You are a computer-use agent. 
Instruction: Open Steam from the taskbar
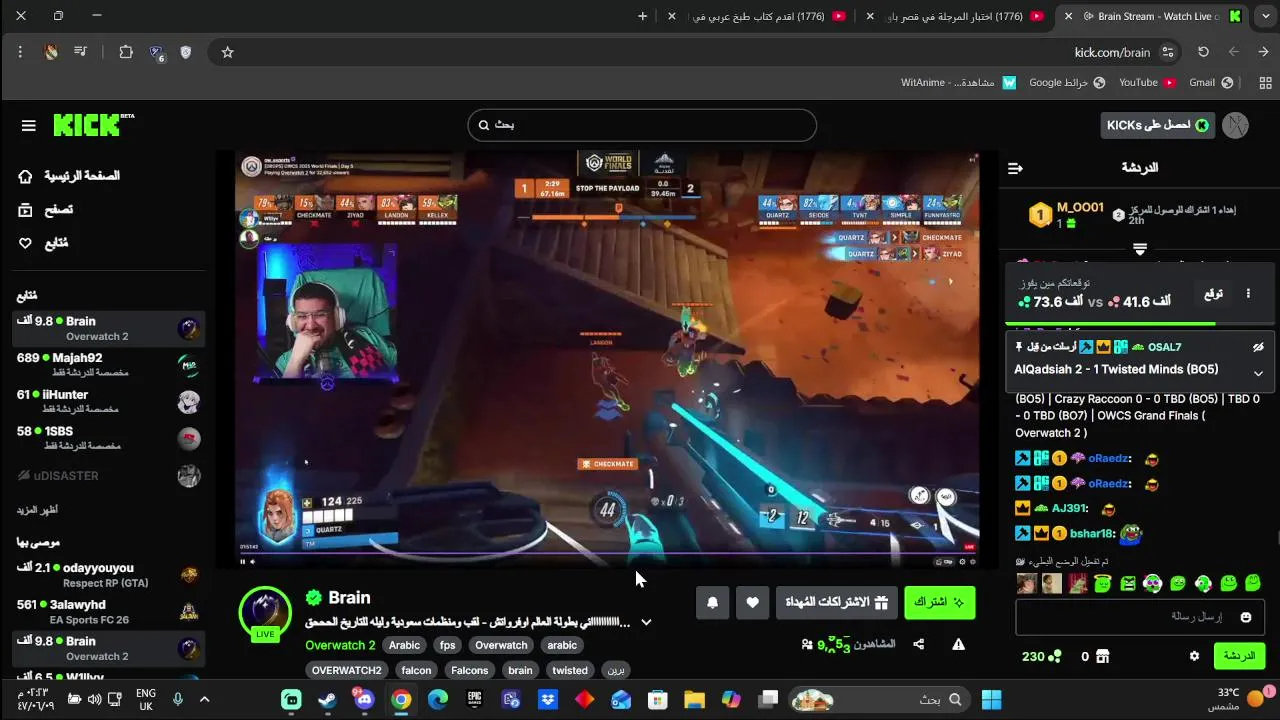327,699
